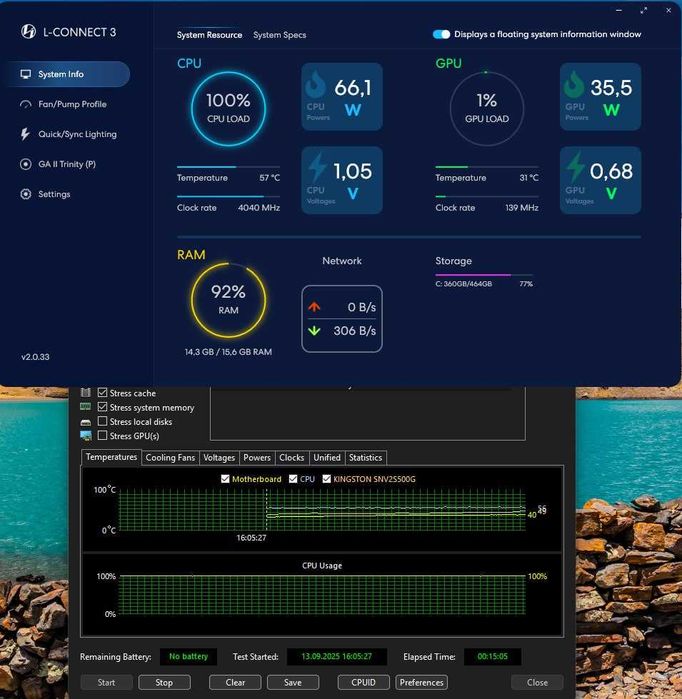Click the GPU power flame icon
This screenshot has height=699, width=682.
tap(574, 85)
